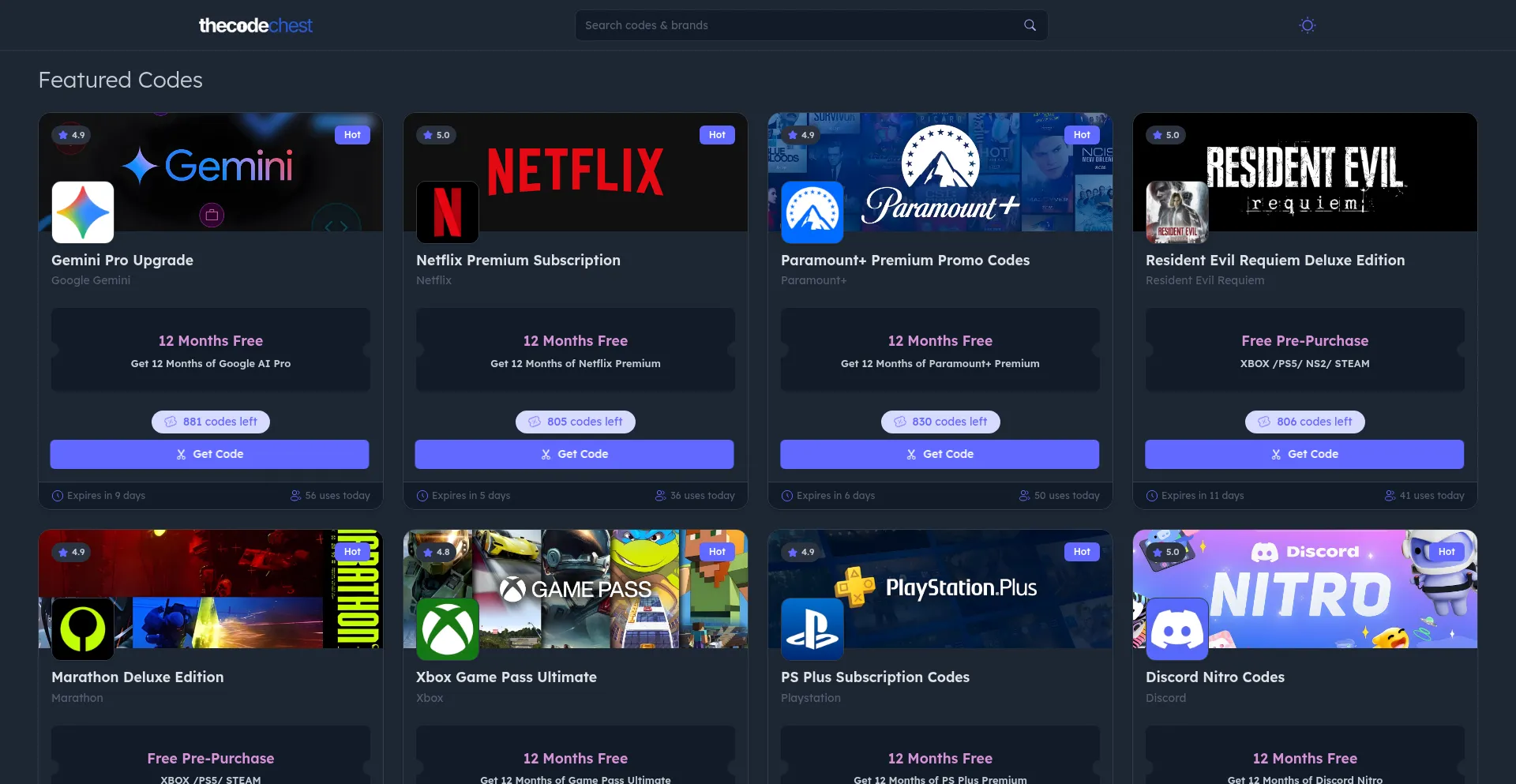Click Hot badge on Paramount+ card
The image size is (1516, 784).
click(x=1082, y=135)
